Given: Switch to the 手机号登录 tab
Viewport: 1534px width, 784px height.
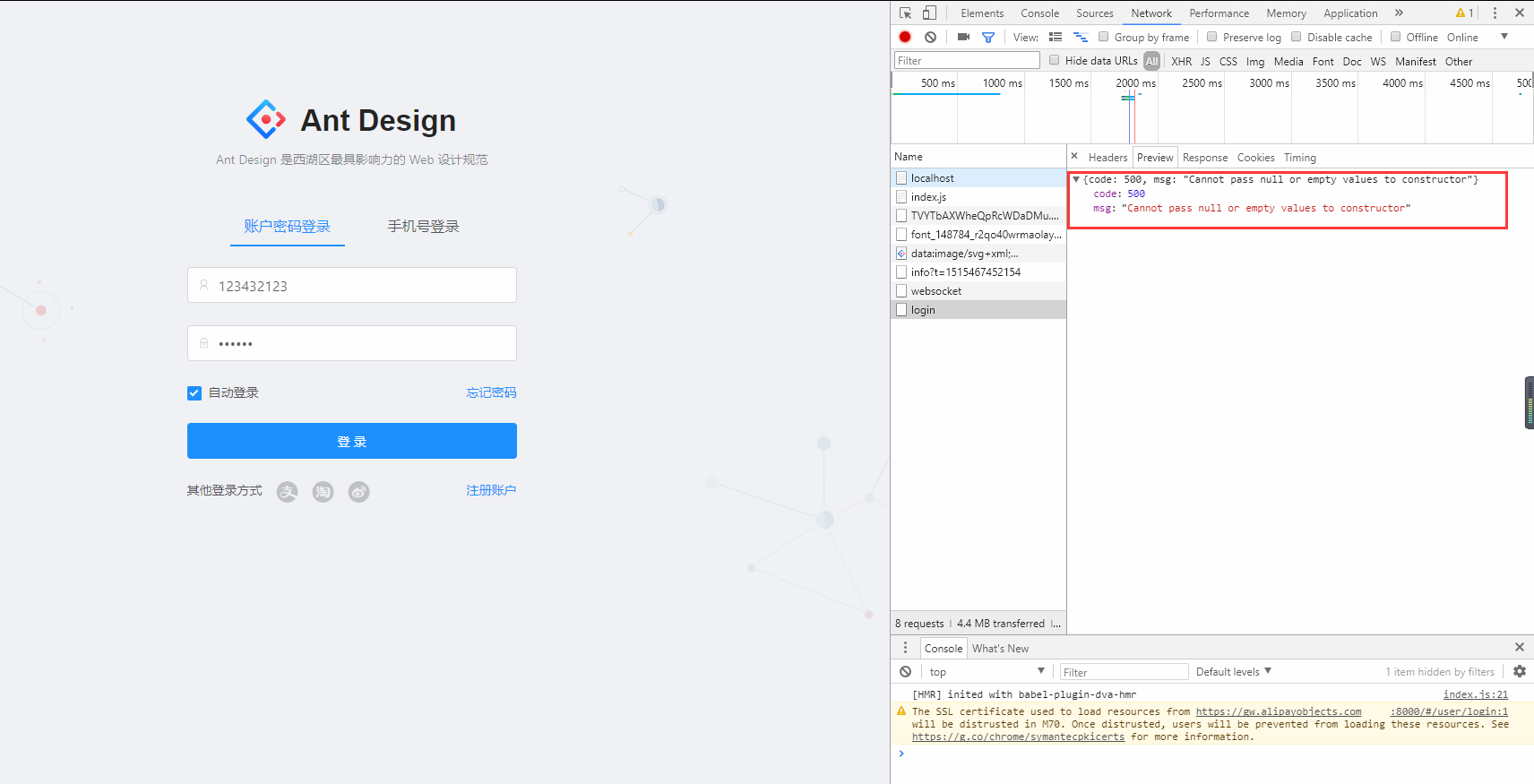Looking at the screenshot, I should (x=423, y=227).
